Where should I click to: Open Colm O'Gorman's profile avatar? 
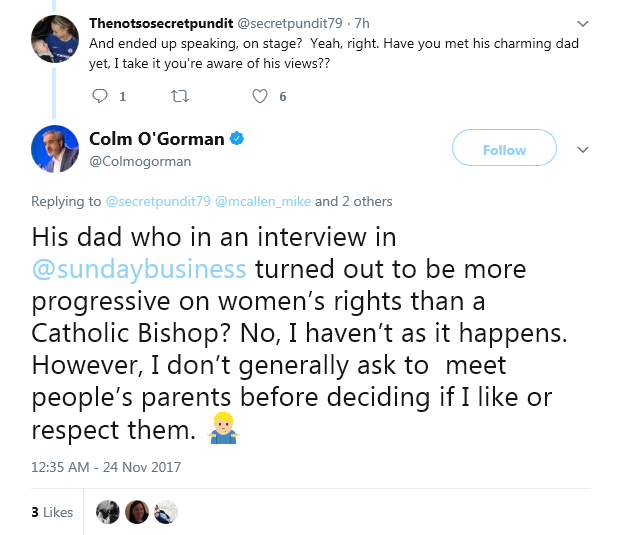click(x=55, y=149)
